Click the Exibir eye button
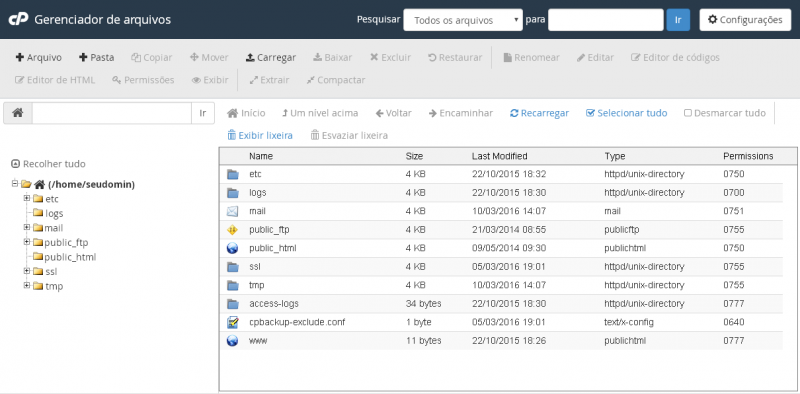Viewport: 800px width, 394px height. [210, 80]
